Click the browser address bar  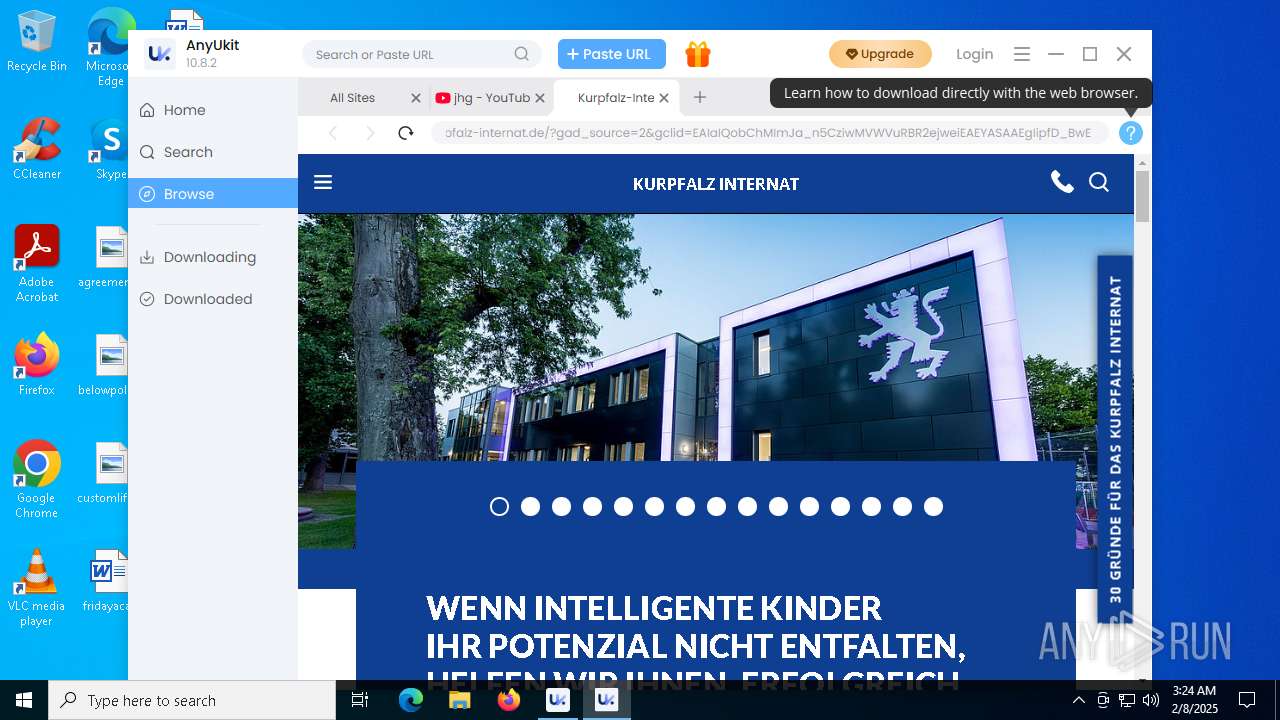(768, 133)
